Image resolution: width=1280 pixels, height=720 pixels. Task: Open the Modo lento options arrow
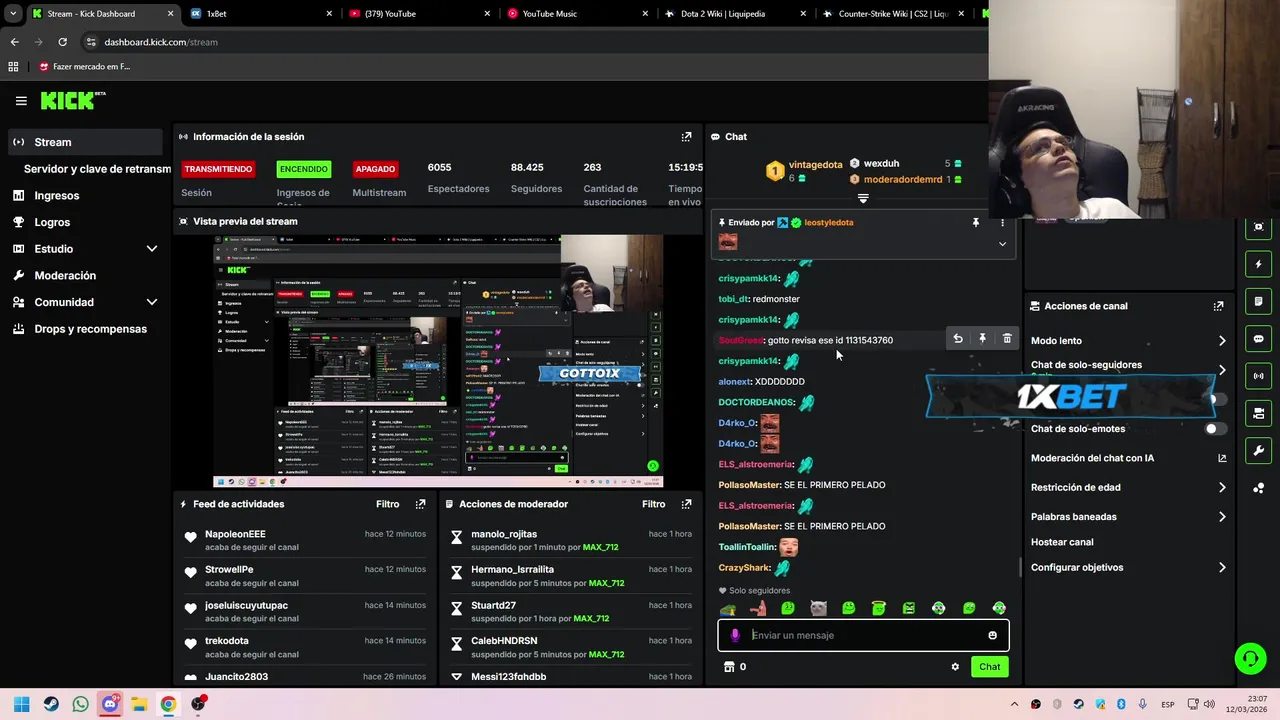tap(1221, 341)
